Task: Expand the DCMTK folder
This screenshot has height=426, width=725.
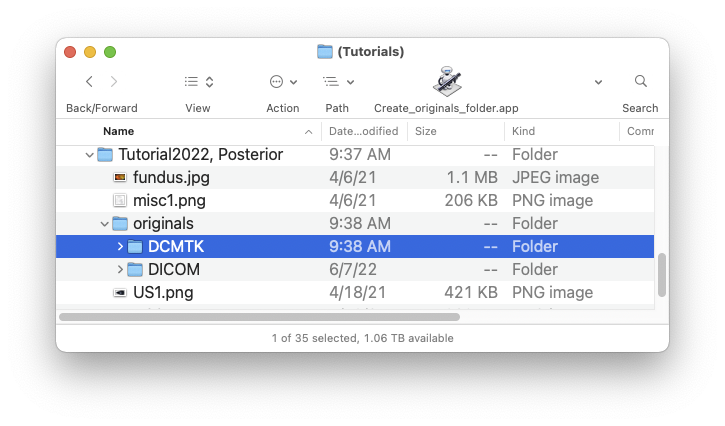Action: 120,247
